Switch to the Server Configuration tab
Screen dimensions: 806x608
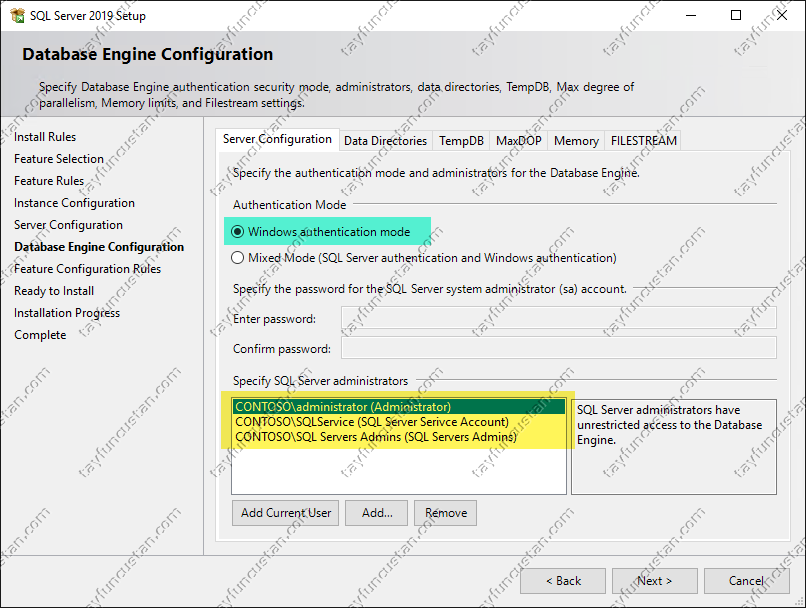pos(277,139)
